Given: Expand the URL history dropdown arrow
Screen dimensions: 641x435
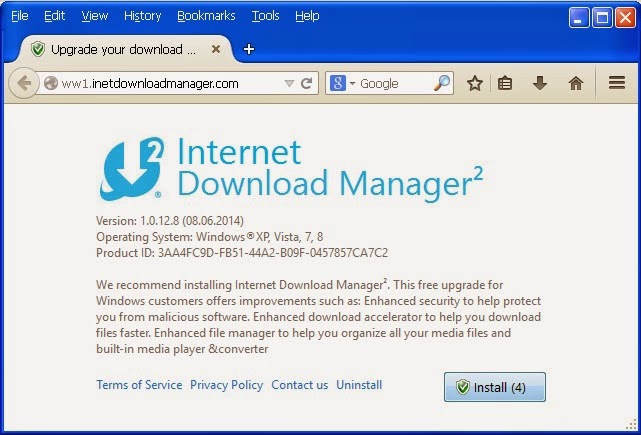Looking at the screenshot, I should point(289,83).
